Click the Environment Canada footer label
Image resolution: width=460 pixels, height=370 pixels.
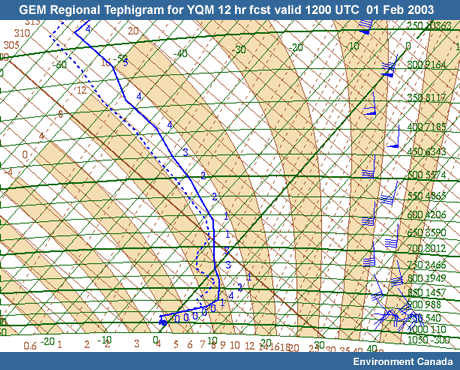403,361
